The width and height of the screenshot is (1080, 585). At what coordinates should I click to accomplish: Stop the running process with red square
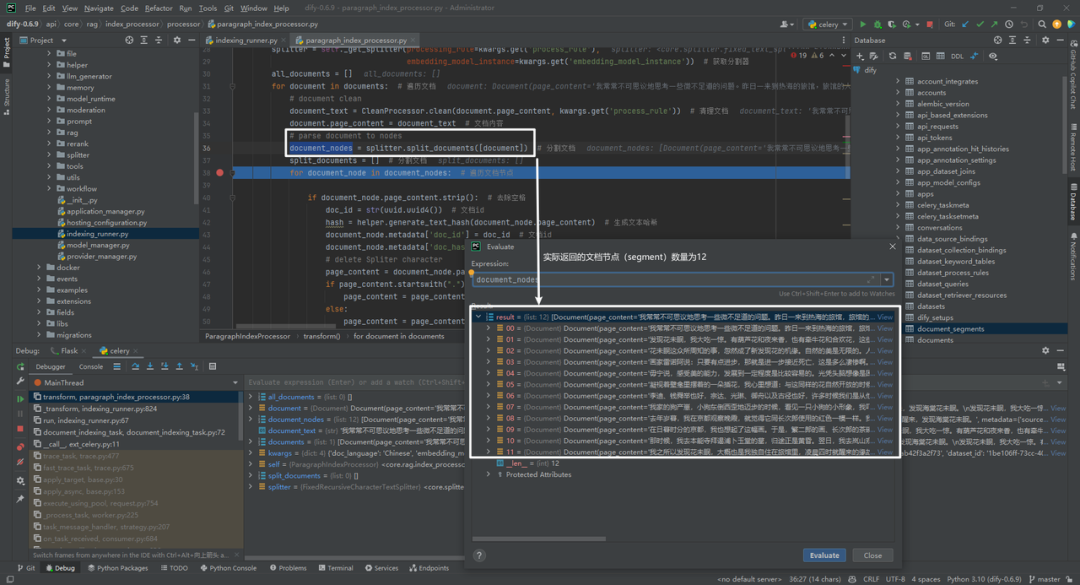[930, 24]
